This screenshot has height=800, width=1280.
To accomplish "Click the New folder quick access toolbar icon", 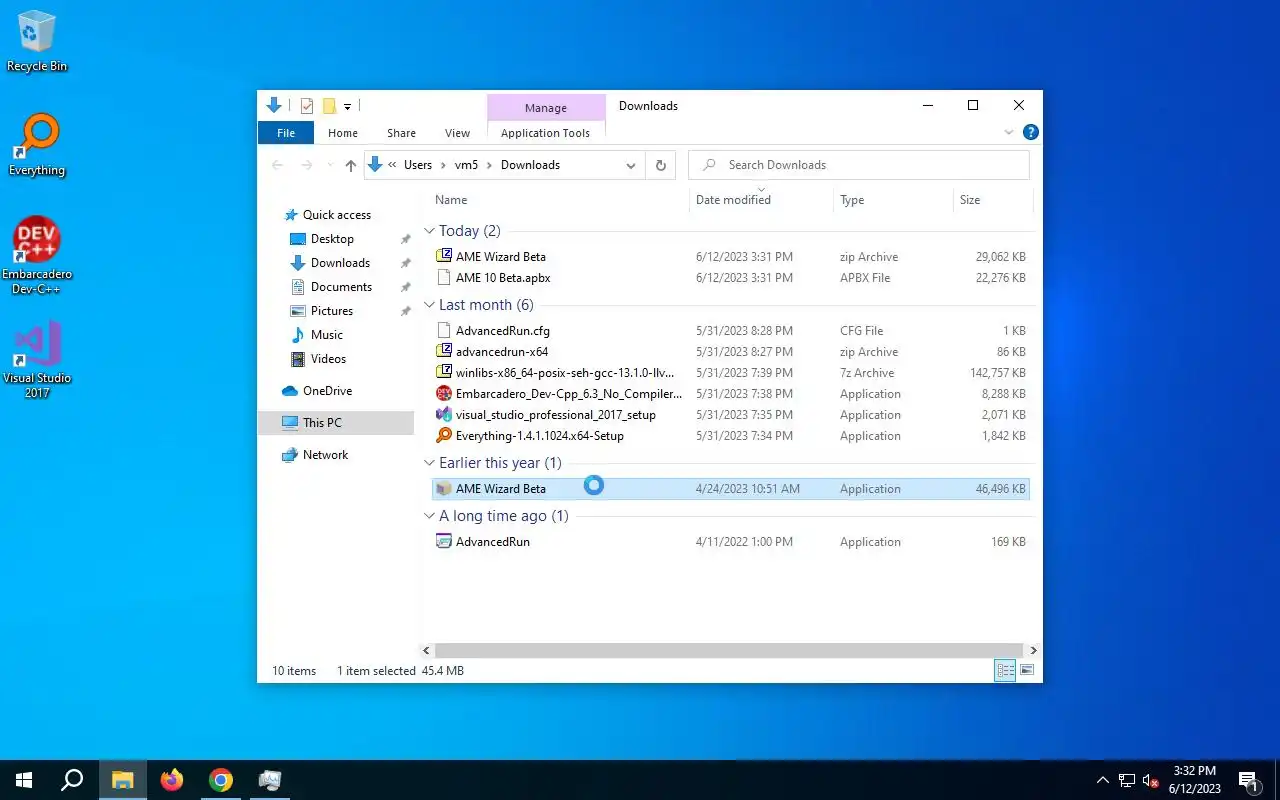I will (x=328, y=106).
